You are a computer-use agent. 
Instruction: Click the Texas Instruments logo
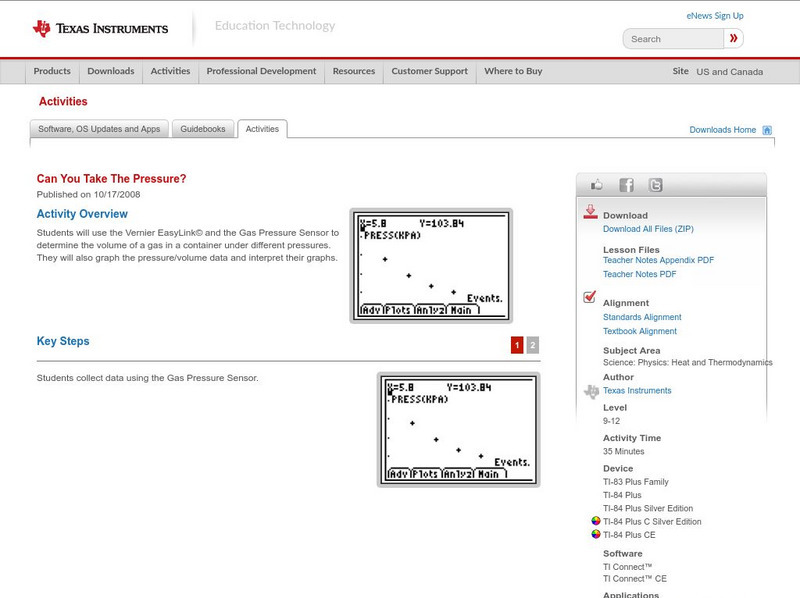[100, 28]
